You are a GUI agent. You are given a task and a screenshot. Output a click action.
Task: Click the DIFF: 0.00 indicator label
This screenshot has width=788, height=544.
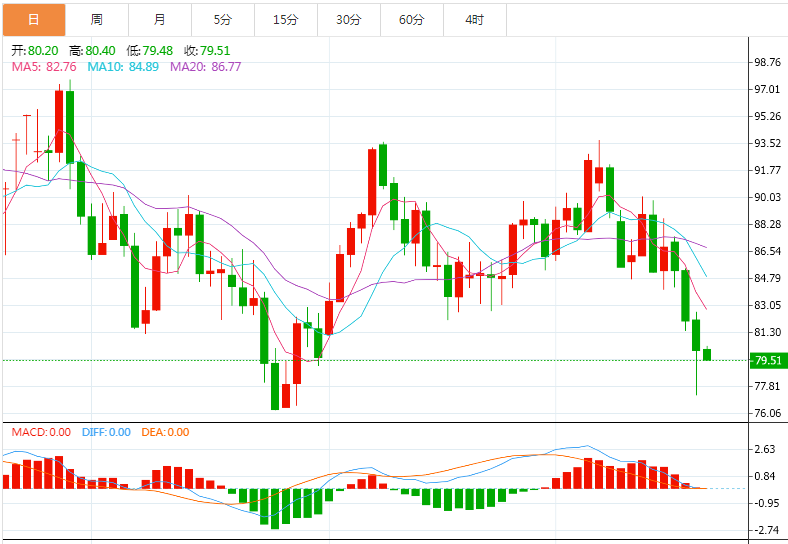tap(107, 432)
